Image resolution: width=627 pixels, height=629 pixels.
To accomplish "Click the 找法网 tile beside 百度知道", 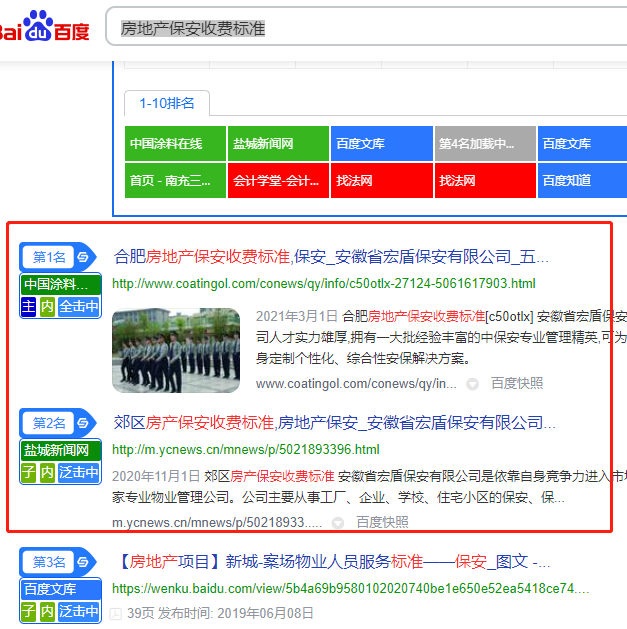I will coord(485,181).
